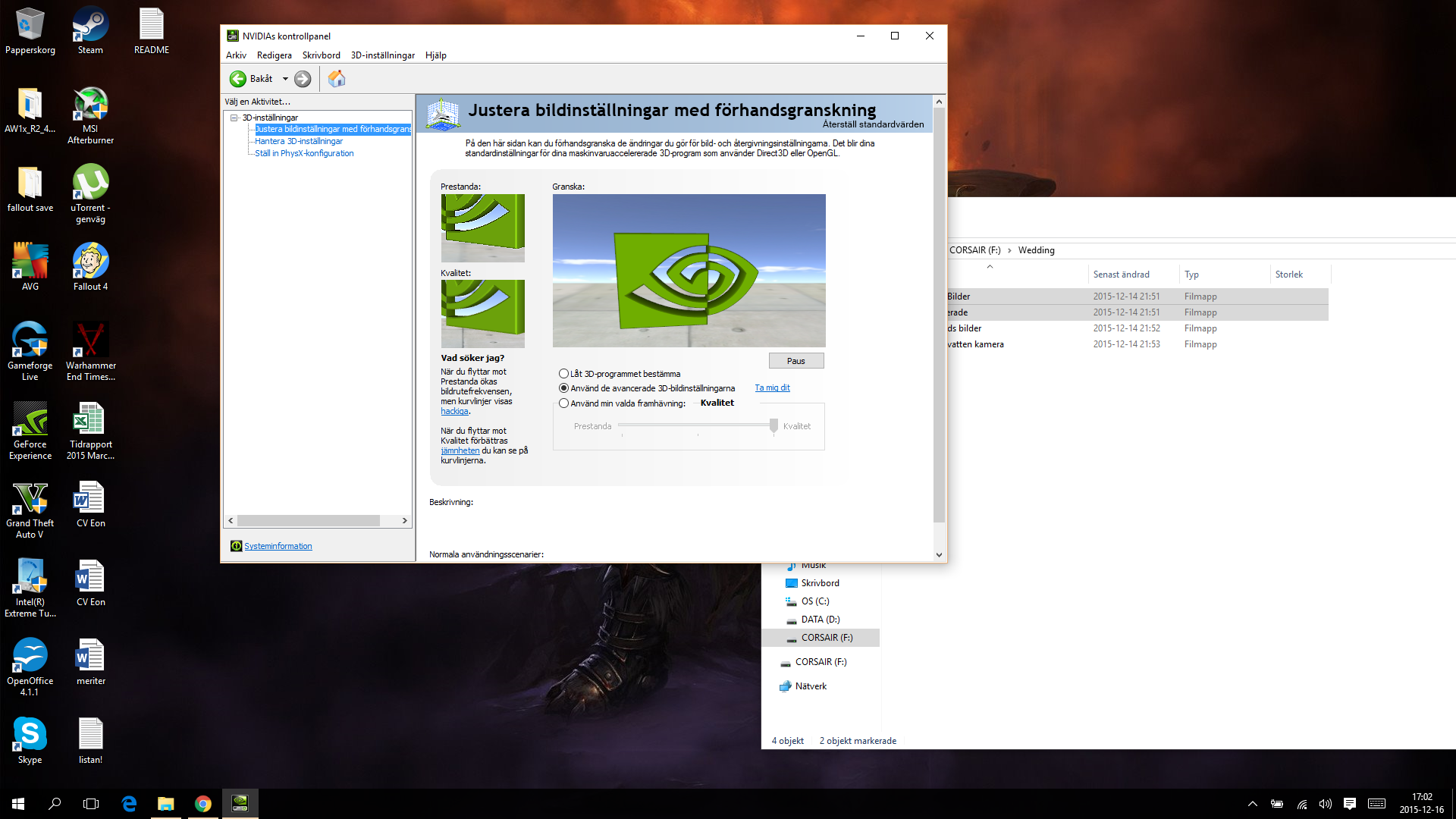Click the Windows Start button
Screen dimensions: 1456x819
[x=18, y=804]
